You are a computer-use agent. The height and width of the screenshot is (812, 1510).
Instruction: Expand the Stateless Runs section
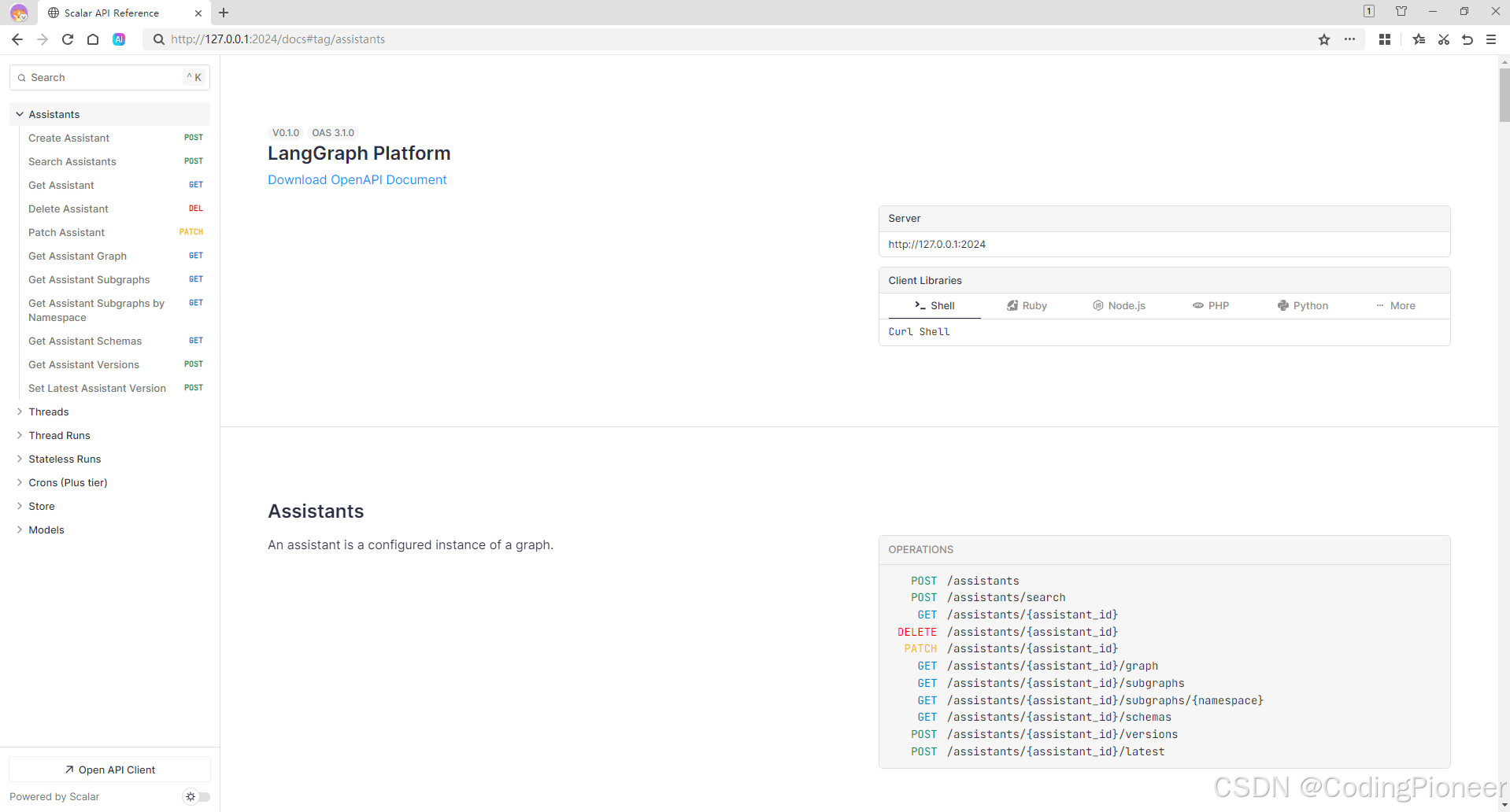coord(20,459)
